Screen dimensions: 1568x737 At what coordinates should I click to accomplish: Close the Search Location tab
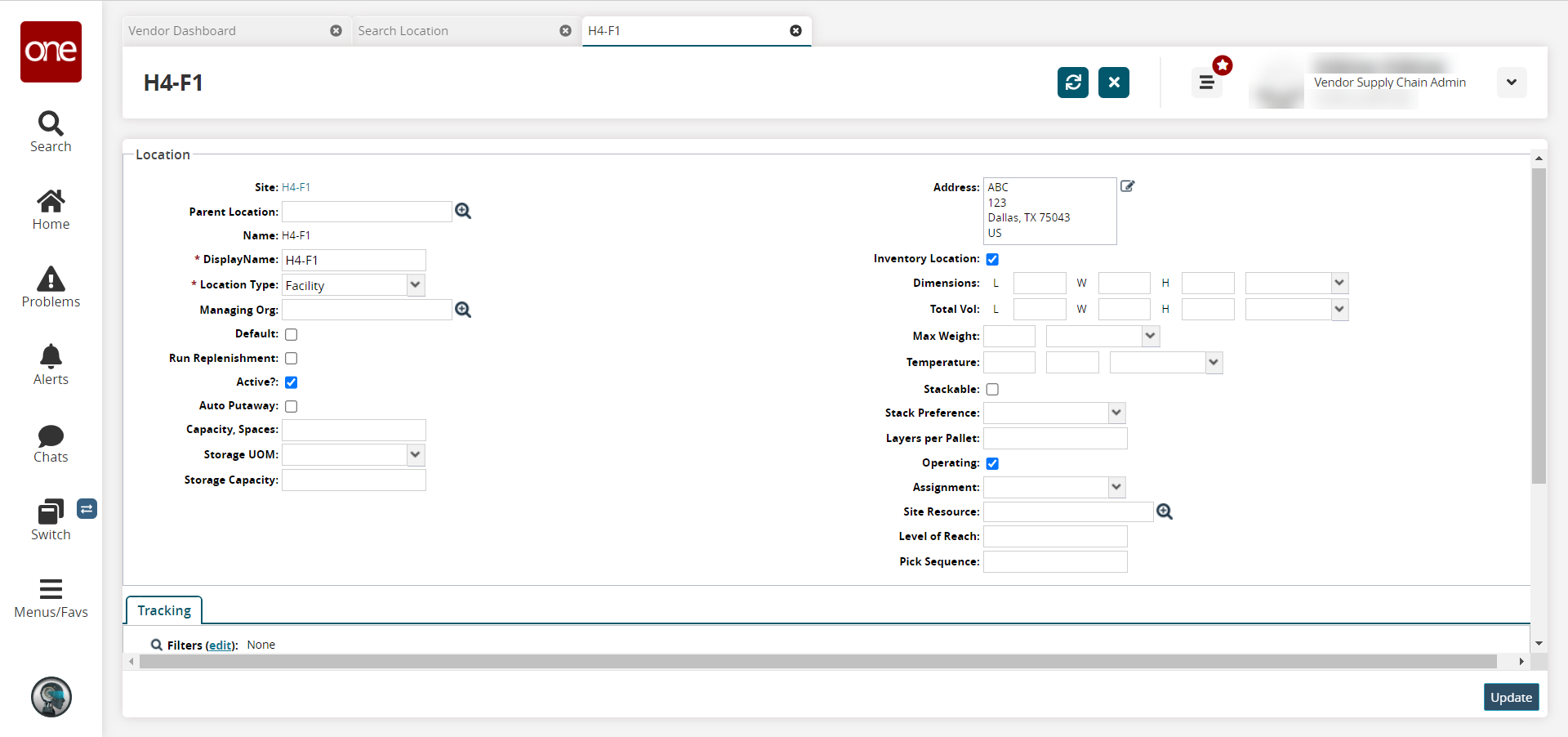point(565,31)
